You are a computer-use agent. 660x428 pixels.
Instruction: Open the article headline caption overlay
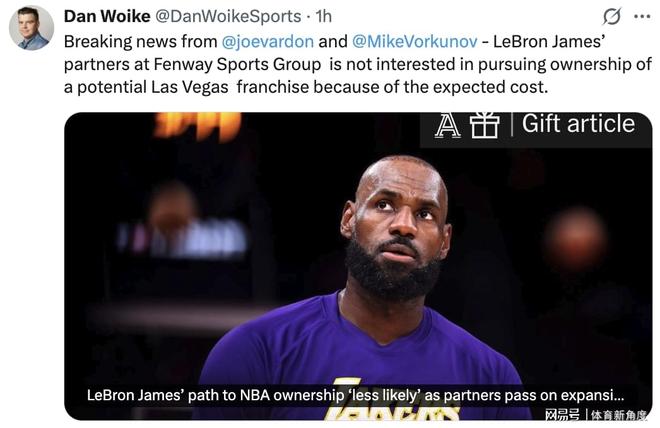coord(355,395)
